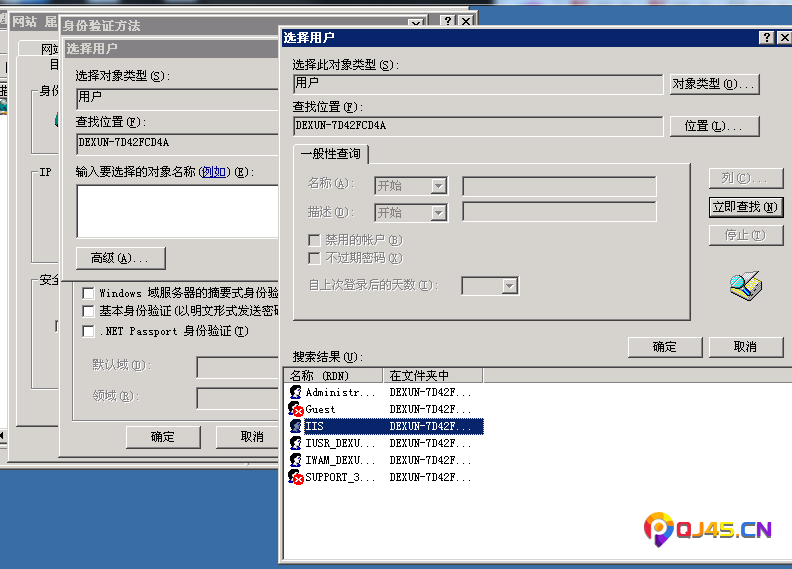The height and width of the screenshot is (569, 792).
Task: Select the disabled Guest account icon
Action: pyautogui.click(x=295, y=410)
